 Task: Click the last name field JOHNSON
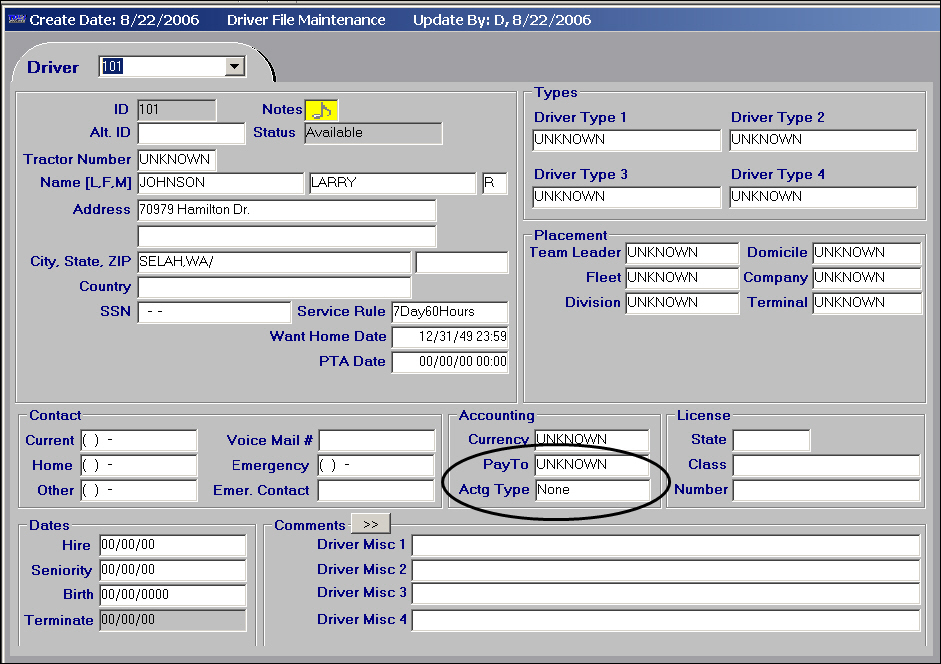221,183
